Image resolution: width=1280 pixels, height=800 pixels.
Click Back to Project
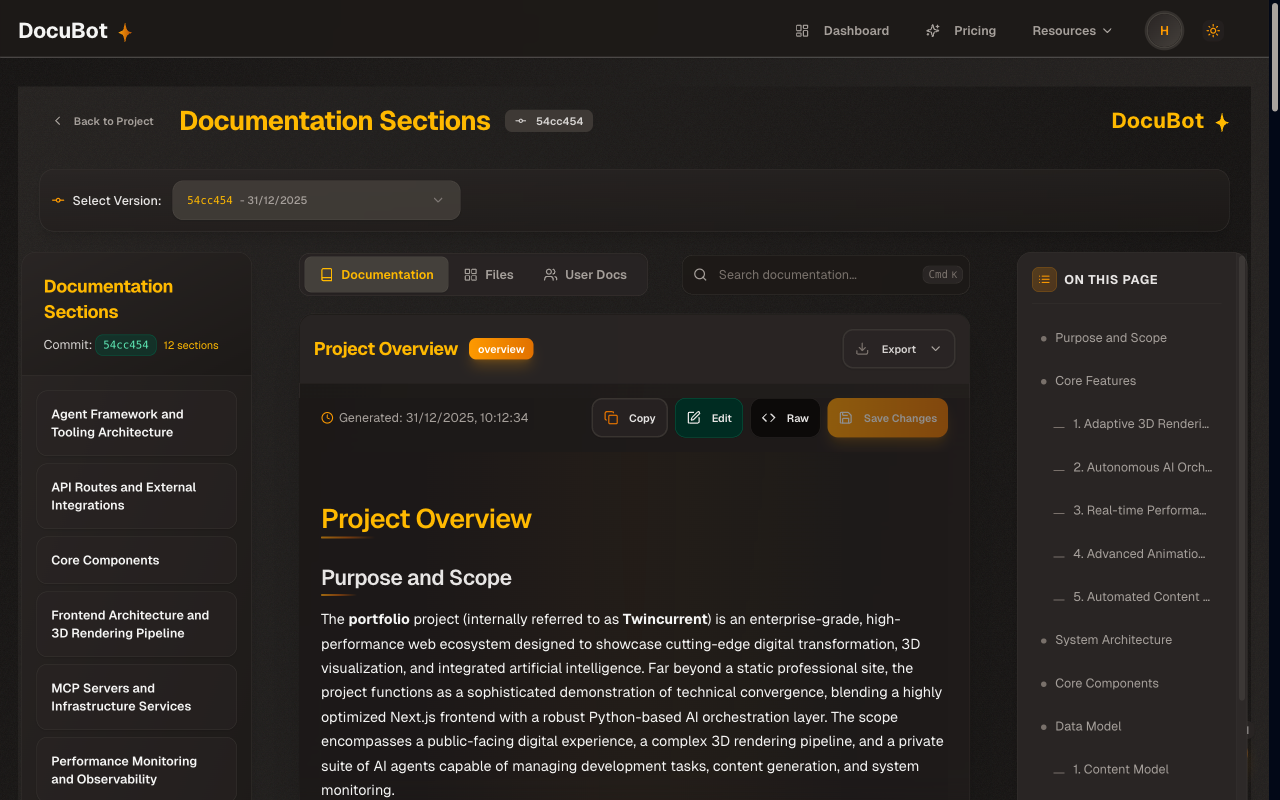click(103, 120)
